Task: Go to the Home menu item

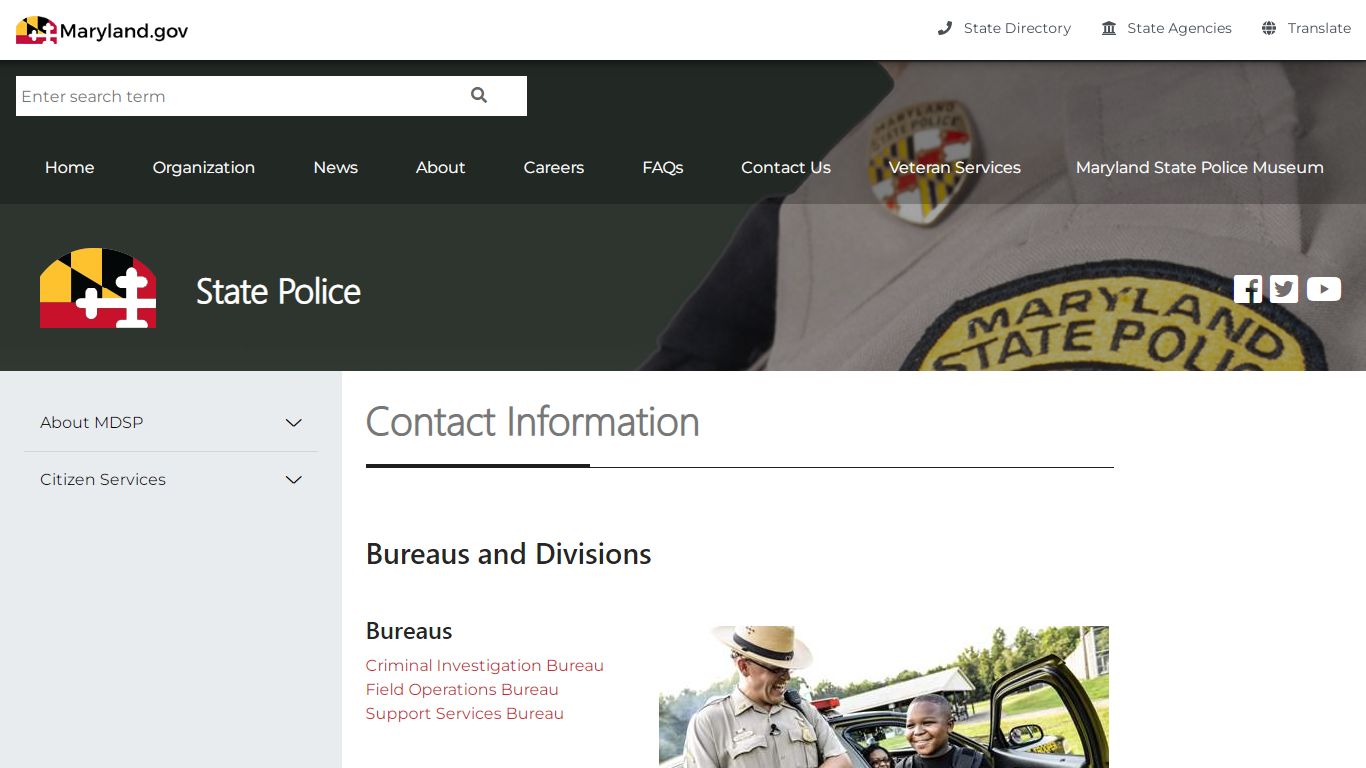Action: click(69, 167)
